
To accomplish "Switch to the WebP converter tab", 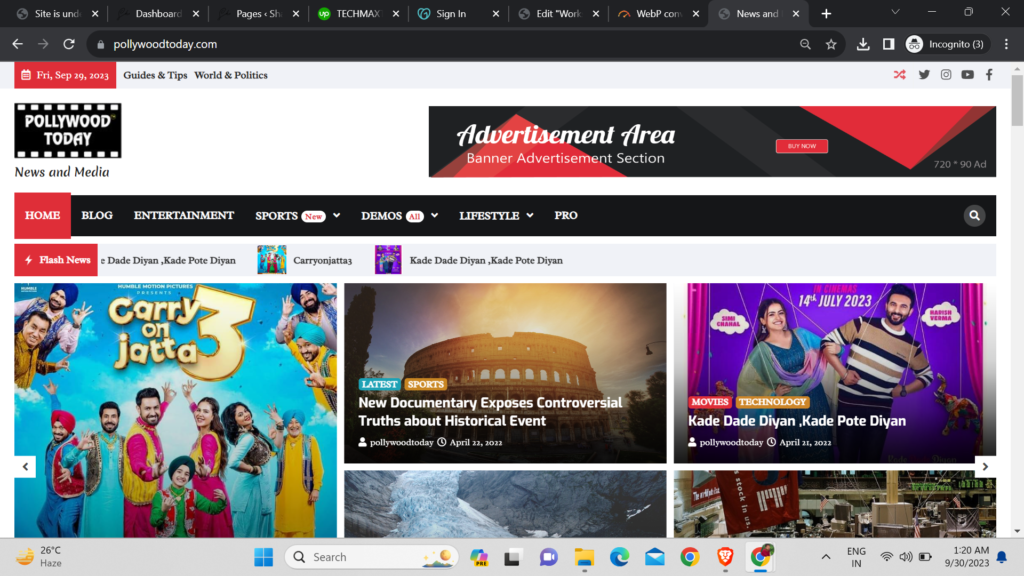I will [658, 13].
